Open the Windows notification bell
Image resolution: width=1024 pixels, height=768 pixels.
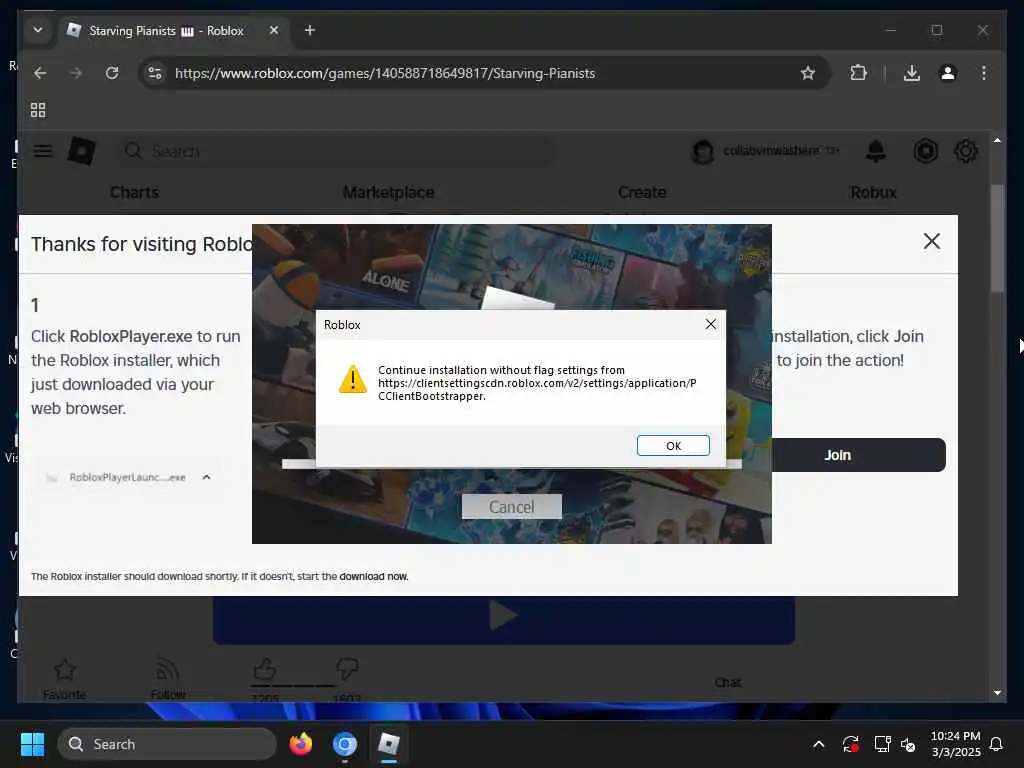coord(996,744)
